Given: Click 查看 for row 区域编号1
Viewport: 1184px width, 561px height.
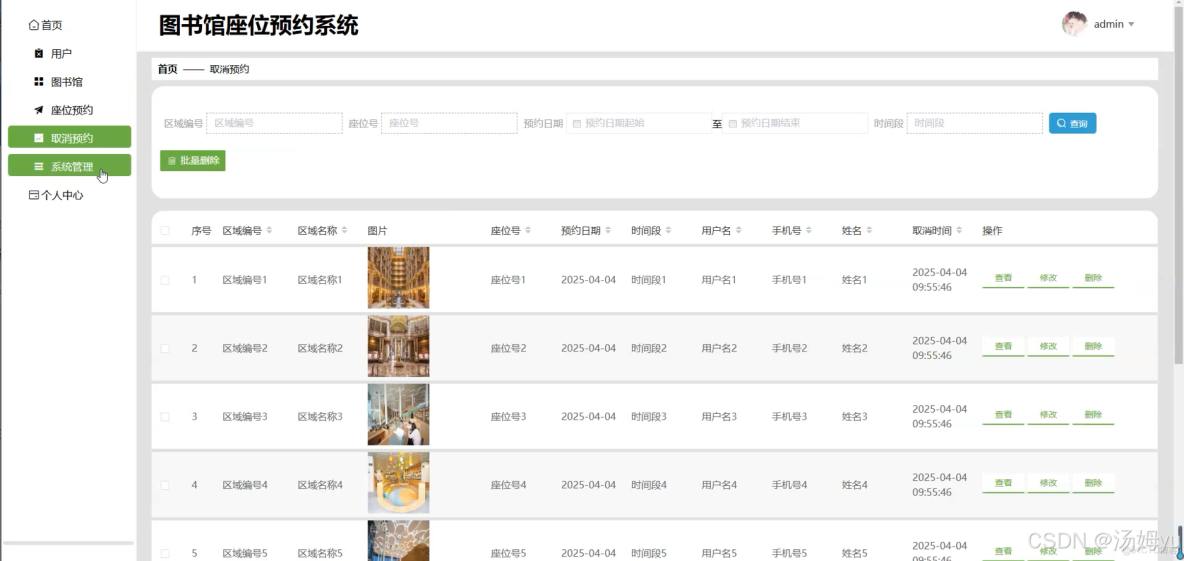Looking at the screenshot, I should 1003,278.
